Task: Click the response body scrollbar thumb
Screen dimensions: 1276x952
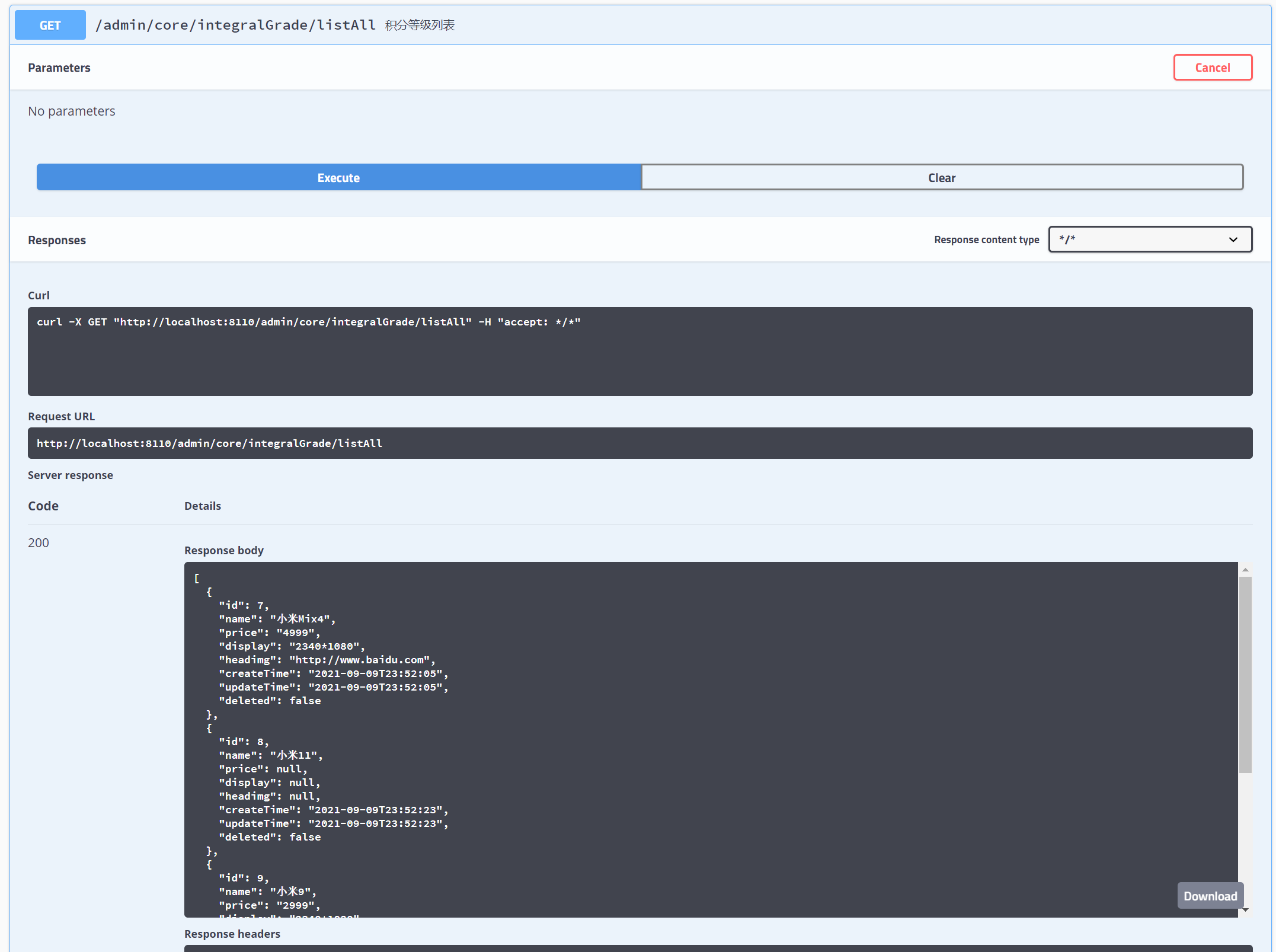Action: 1245,675
